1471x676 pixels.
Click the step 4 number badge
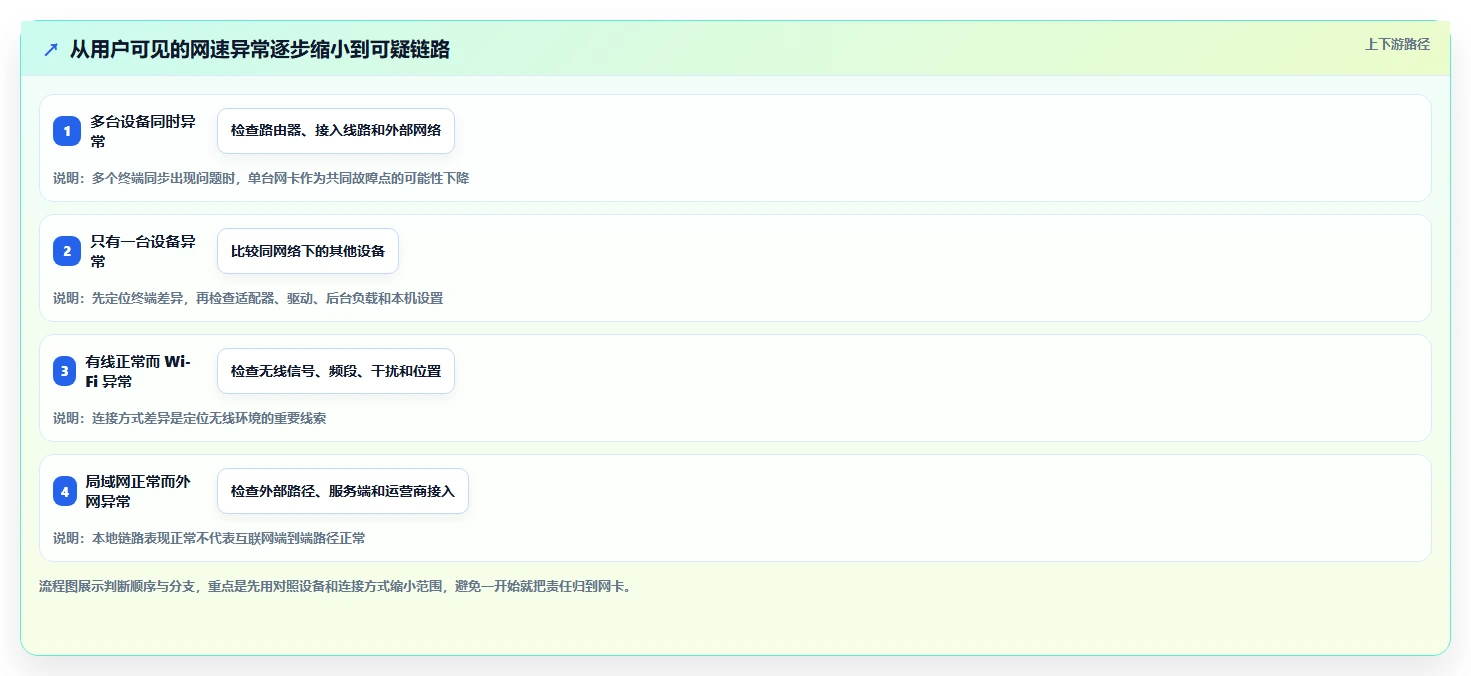[65, 491]
